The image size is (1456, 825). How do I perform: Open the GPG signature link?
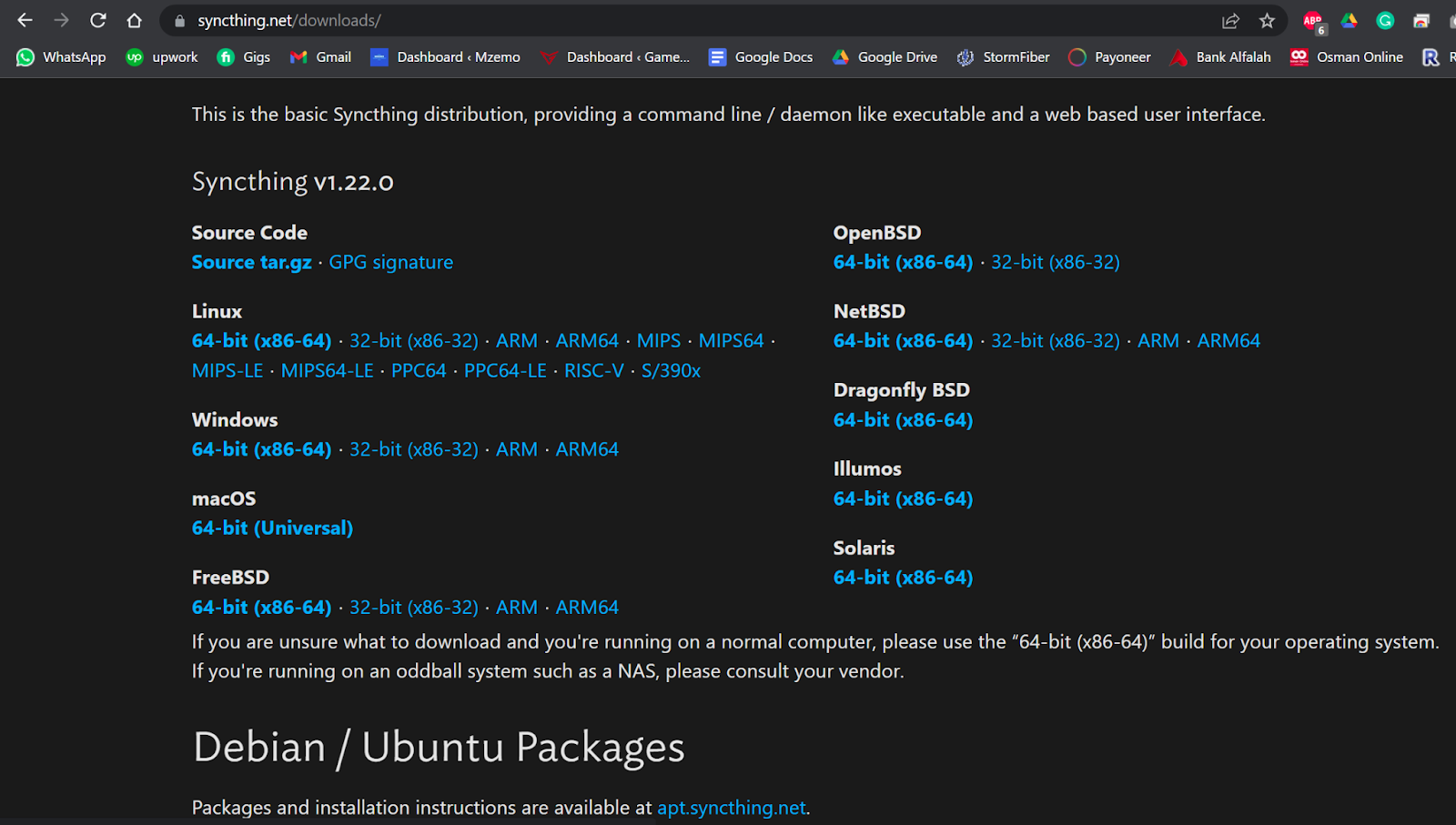[x=391, y=262]
